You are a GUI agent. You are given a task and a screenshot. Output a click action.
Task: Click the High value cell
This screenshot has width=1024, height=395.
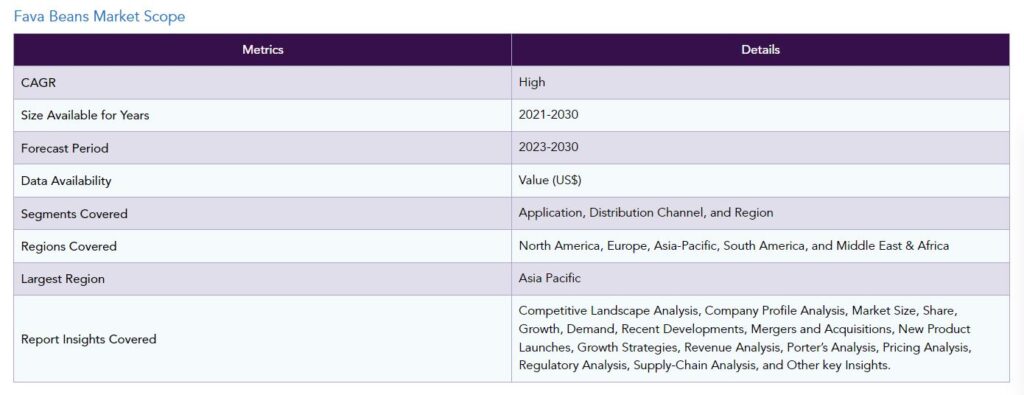(x=760, y=82)
